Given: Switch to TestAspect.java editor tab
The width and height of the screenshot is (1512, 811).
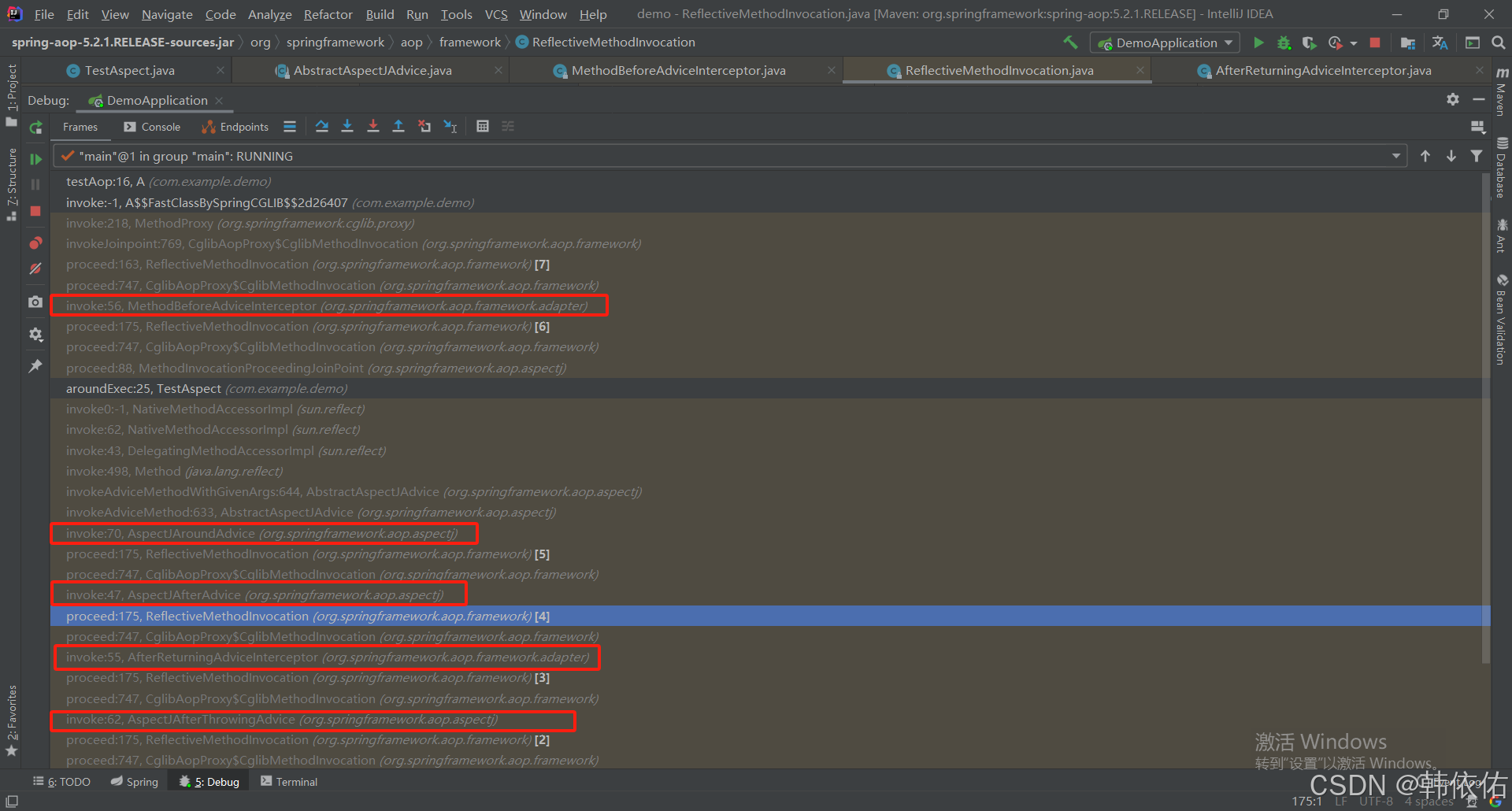Looking at the screenshot, I should pos(129,71).
